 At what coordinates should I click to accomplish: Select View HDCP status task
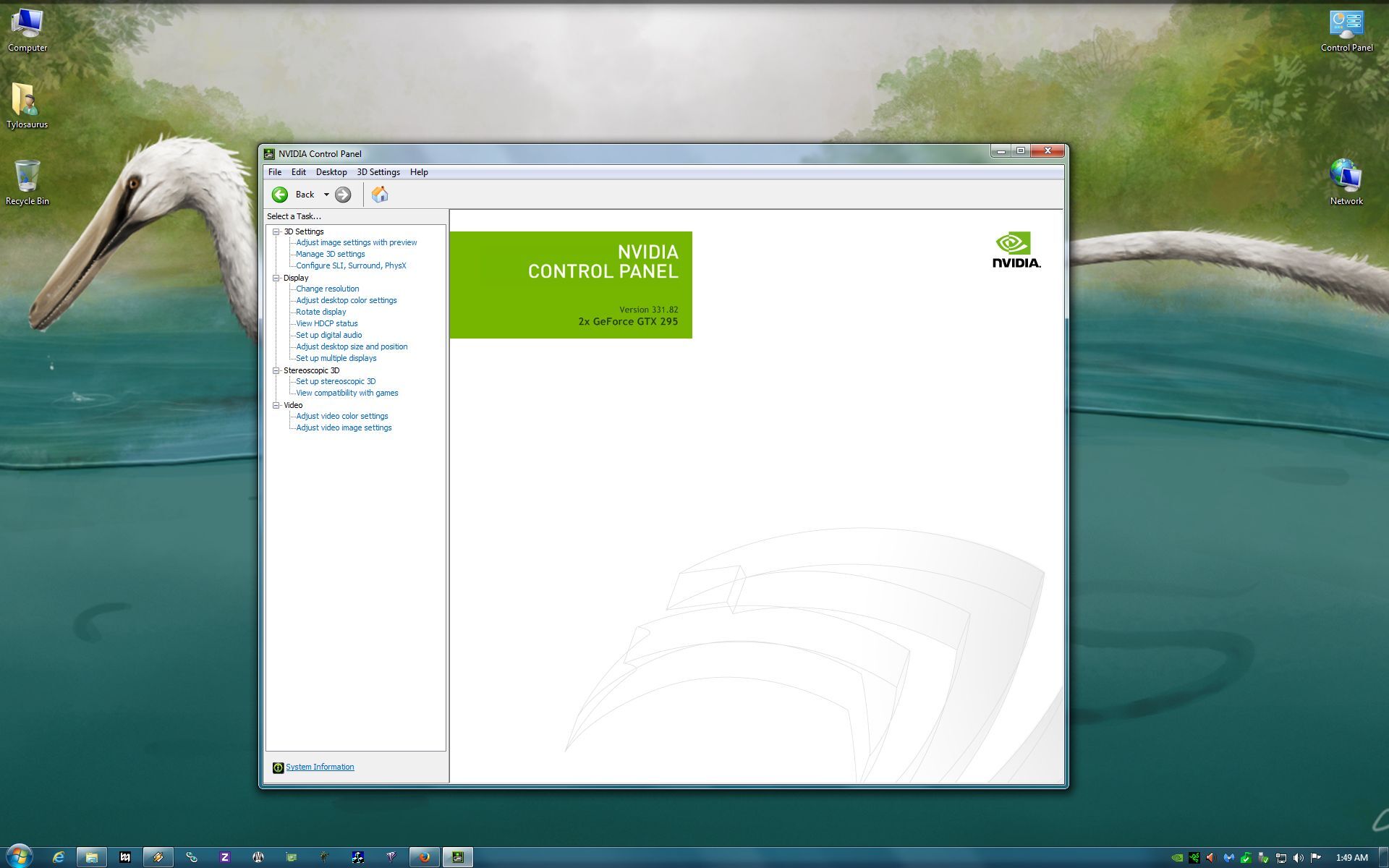[326, 323]
